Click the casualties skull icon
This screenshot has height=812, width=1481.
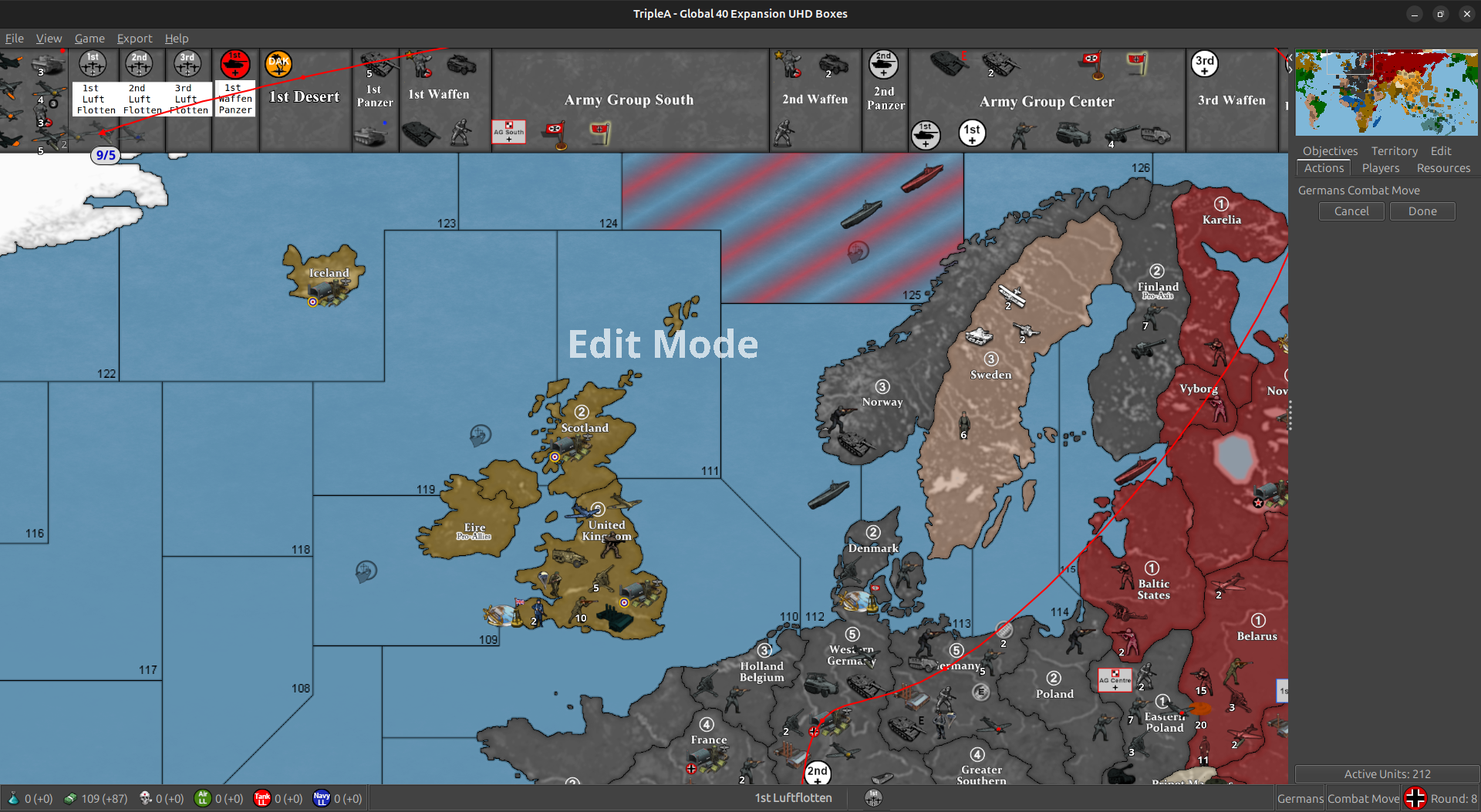pos(144,798)
